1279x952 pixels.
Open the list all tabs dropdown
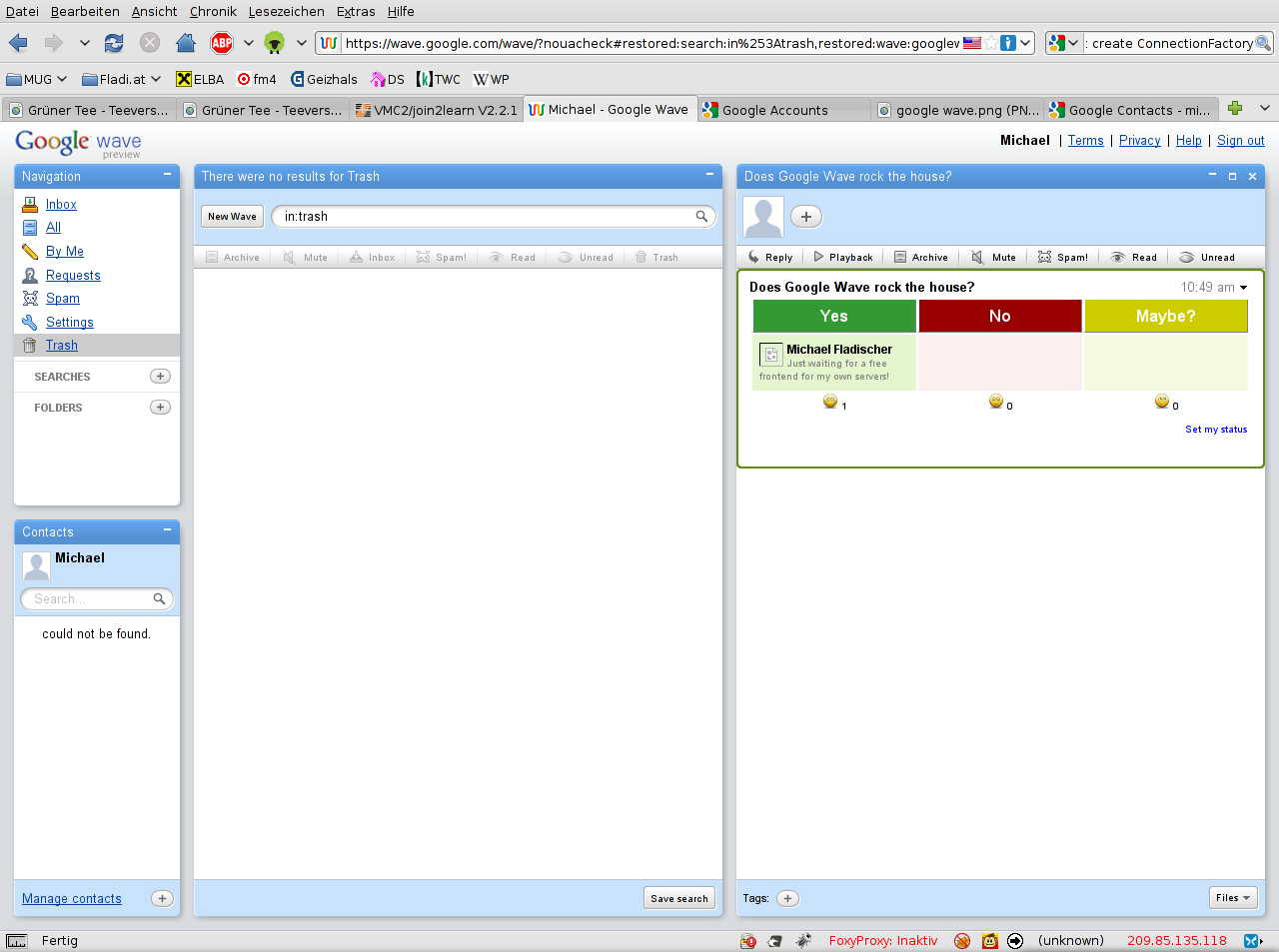1264,108
